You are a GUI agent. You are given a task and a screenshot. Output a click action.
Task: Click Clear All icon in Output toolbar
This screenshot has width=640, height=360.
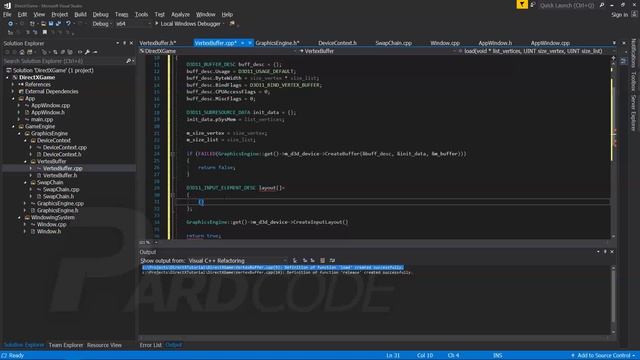(322, 260)
